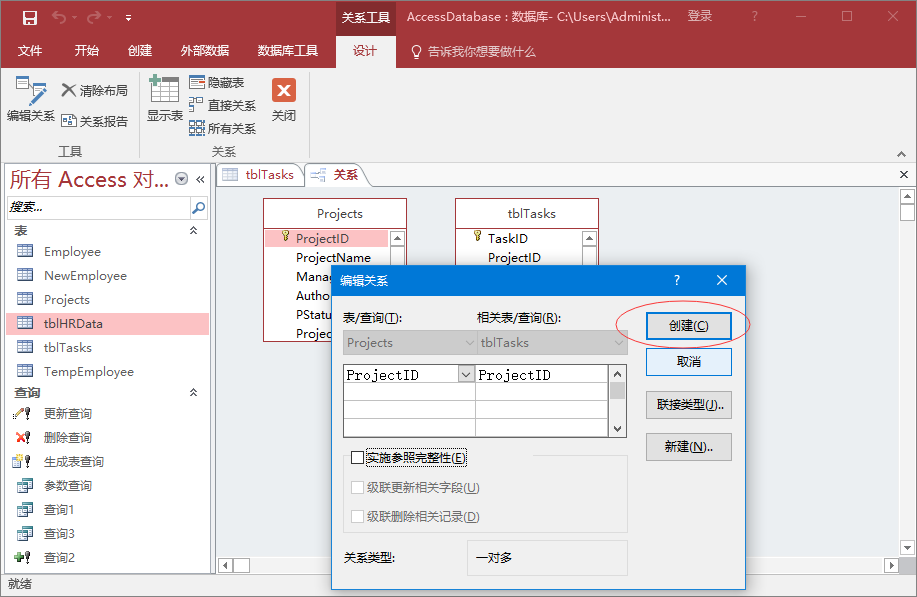The width and height of the screenshot is (917, 597).
Task: Click the 创建(C) button
Action: [x=688, y=326]
